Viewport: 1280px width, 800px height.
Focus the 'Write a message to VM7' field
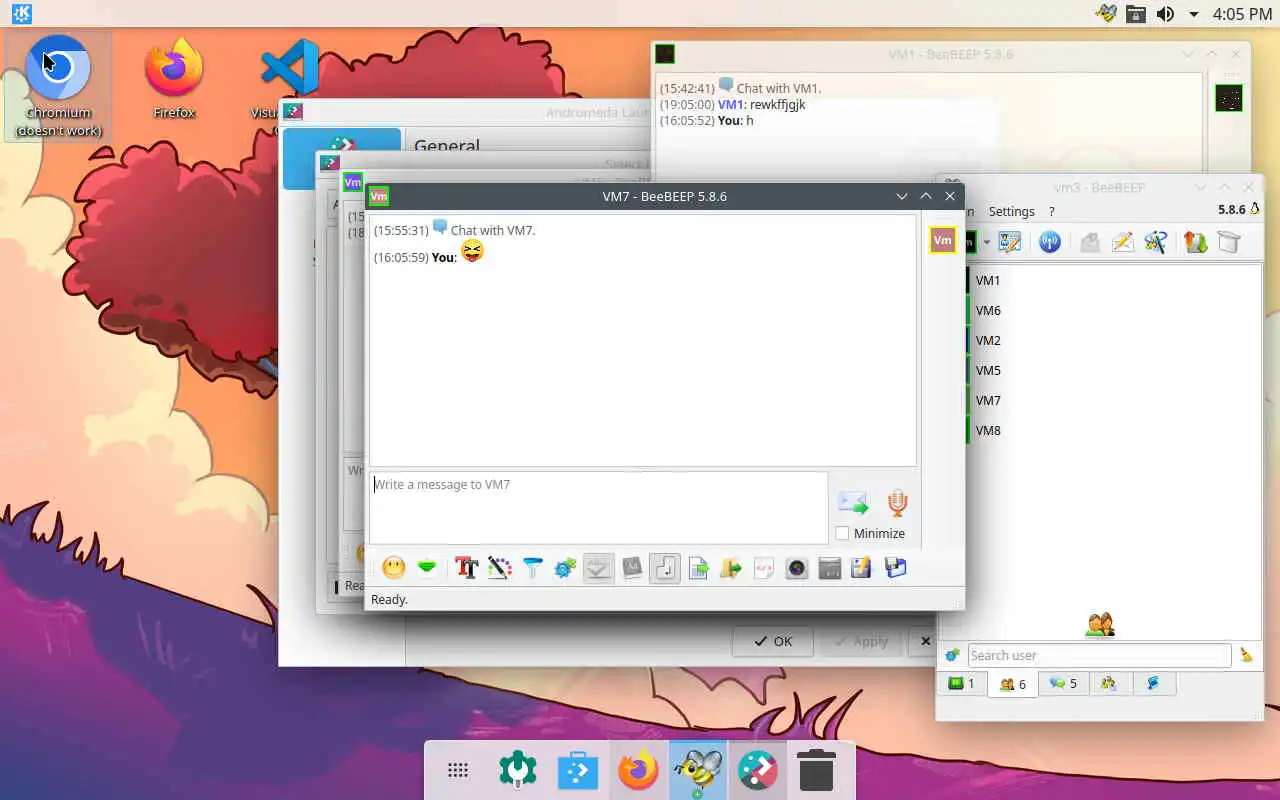pos(598,507)
